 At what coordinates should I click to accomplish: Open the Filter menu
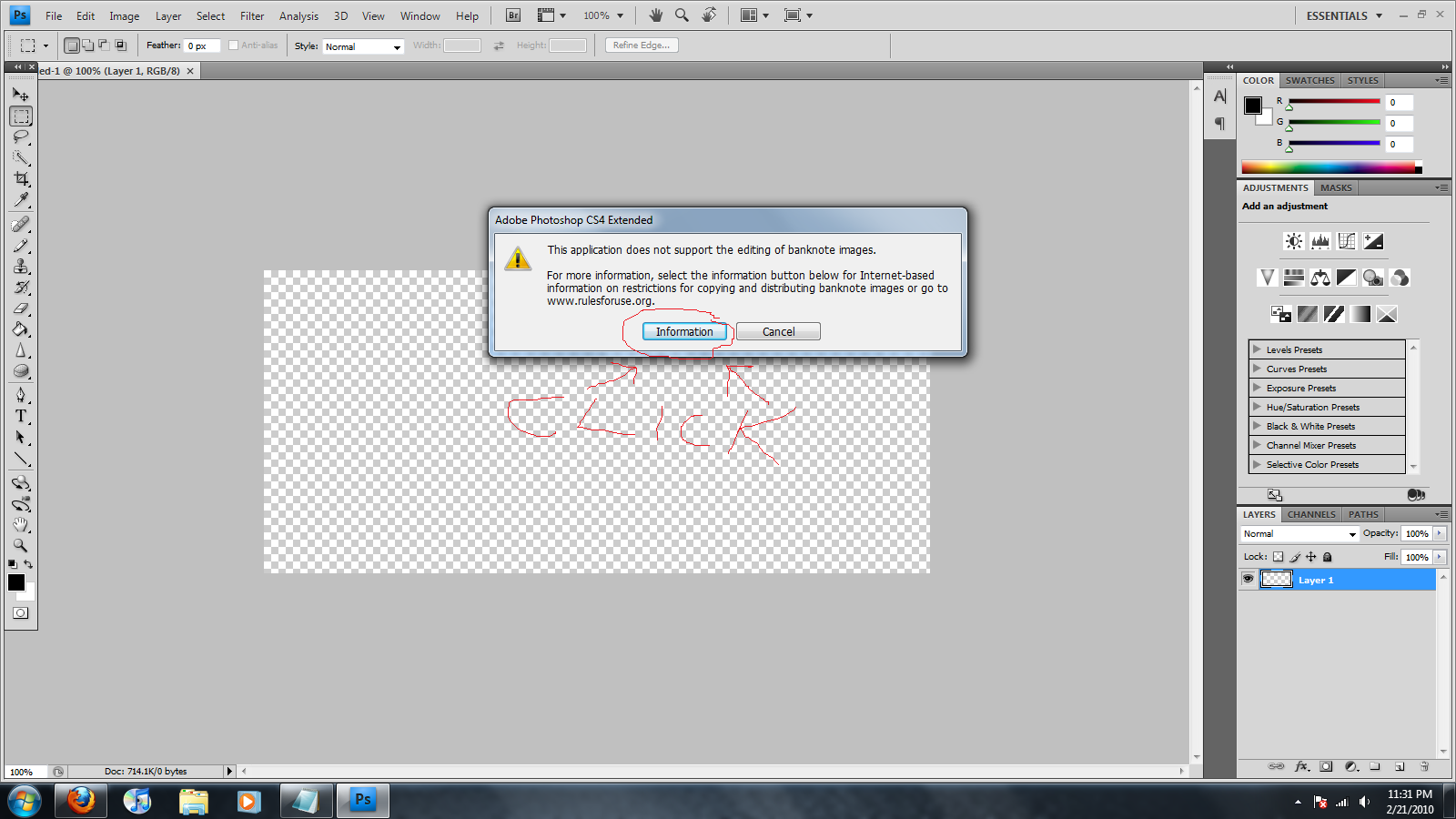[x=252, y=15]
